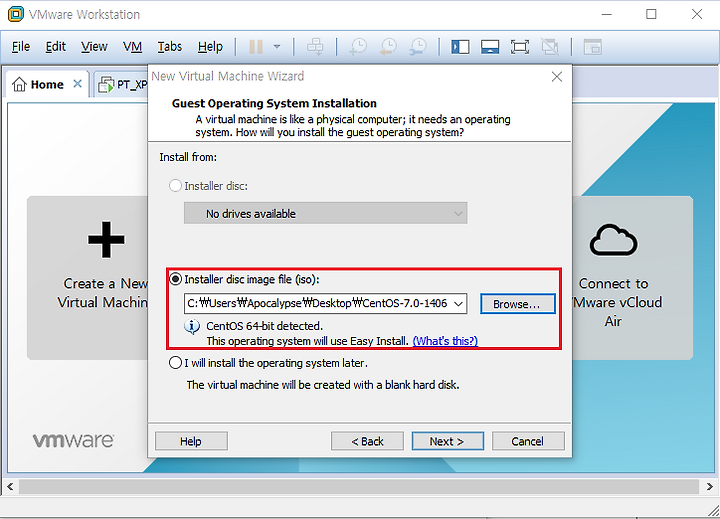Screen dimensions: 720x519
Task: Click the PT_XP tab VM icon
Action: coord(106,85)
